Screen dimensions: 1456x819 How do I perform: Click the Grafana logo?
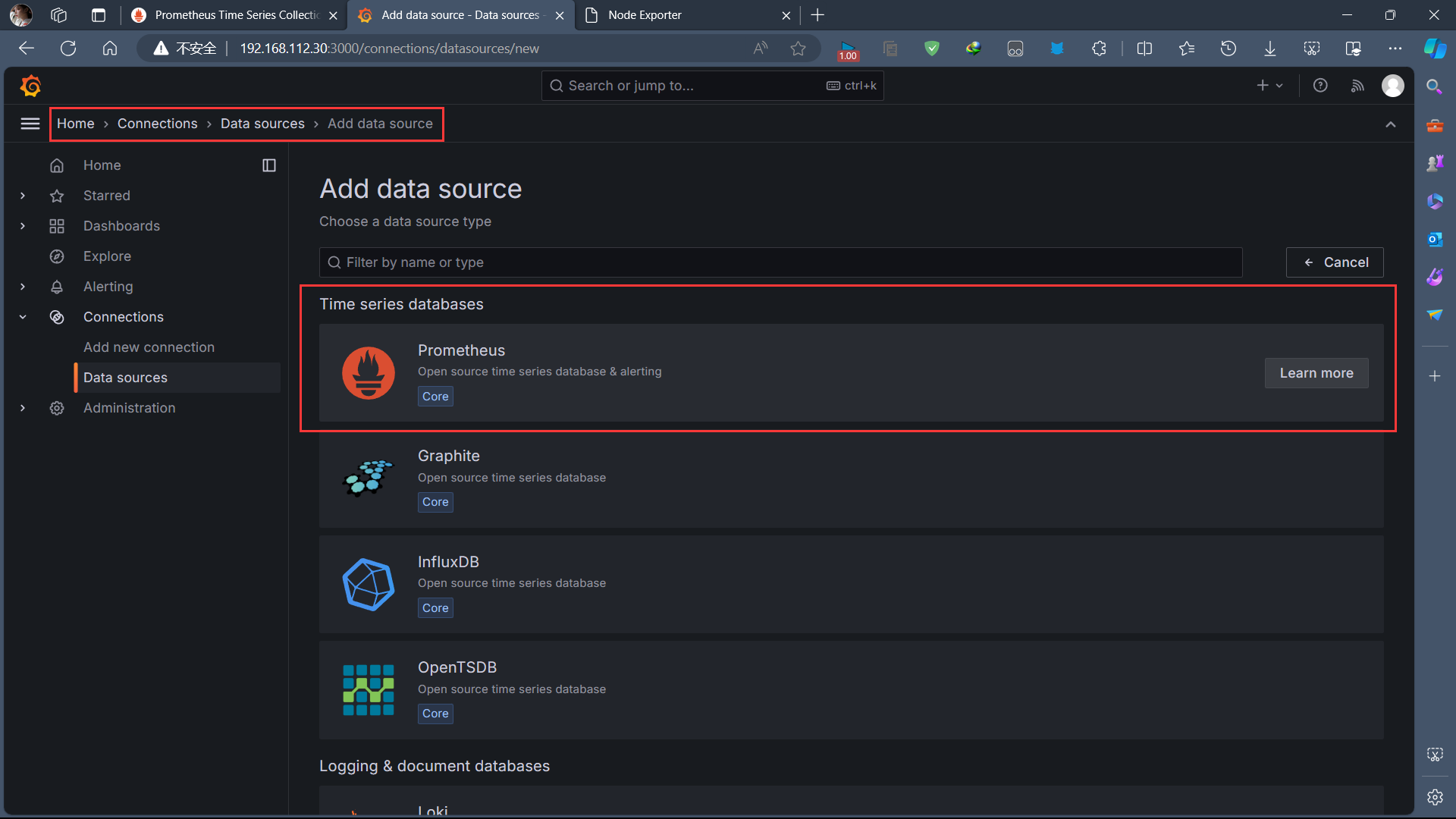(x=30, y=86)
